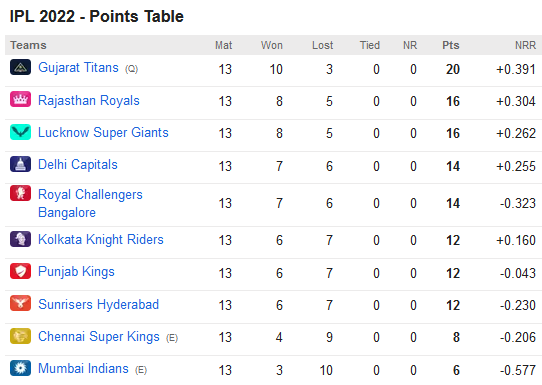
Task: Open the Rajasthan Royals team link
Action: [89, 101]
